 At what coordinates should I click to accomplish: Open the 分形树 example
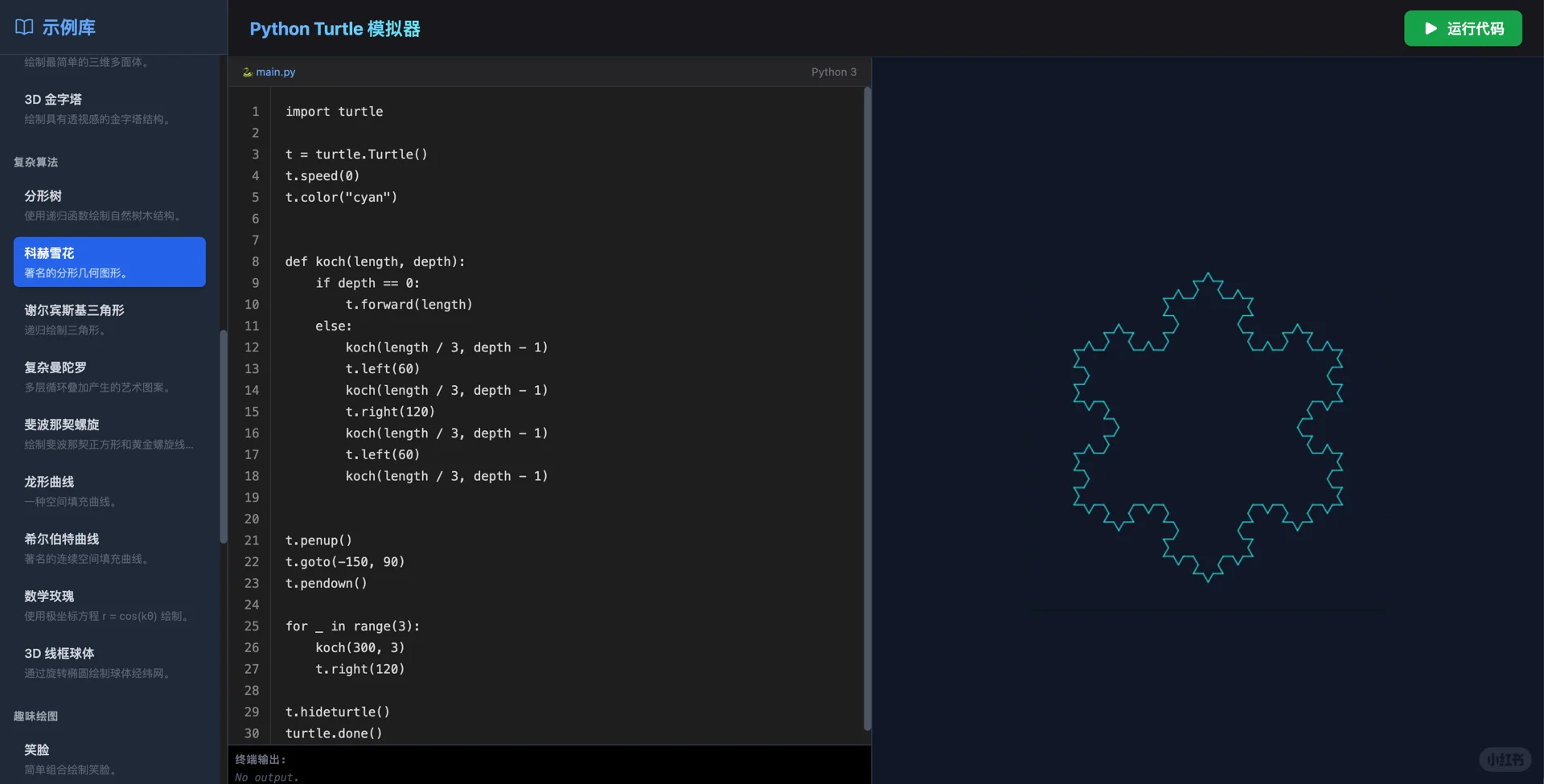pos(109,204)
